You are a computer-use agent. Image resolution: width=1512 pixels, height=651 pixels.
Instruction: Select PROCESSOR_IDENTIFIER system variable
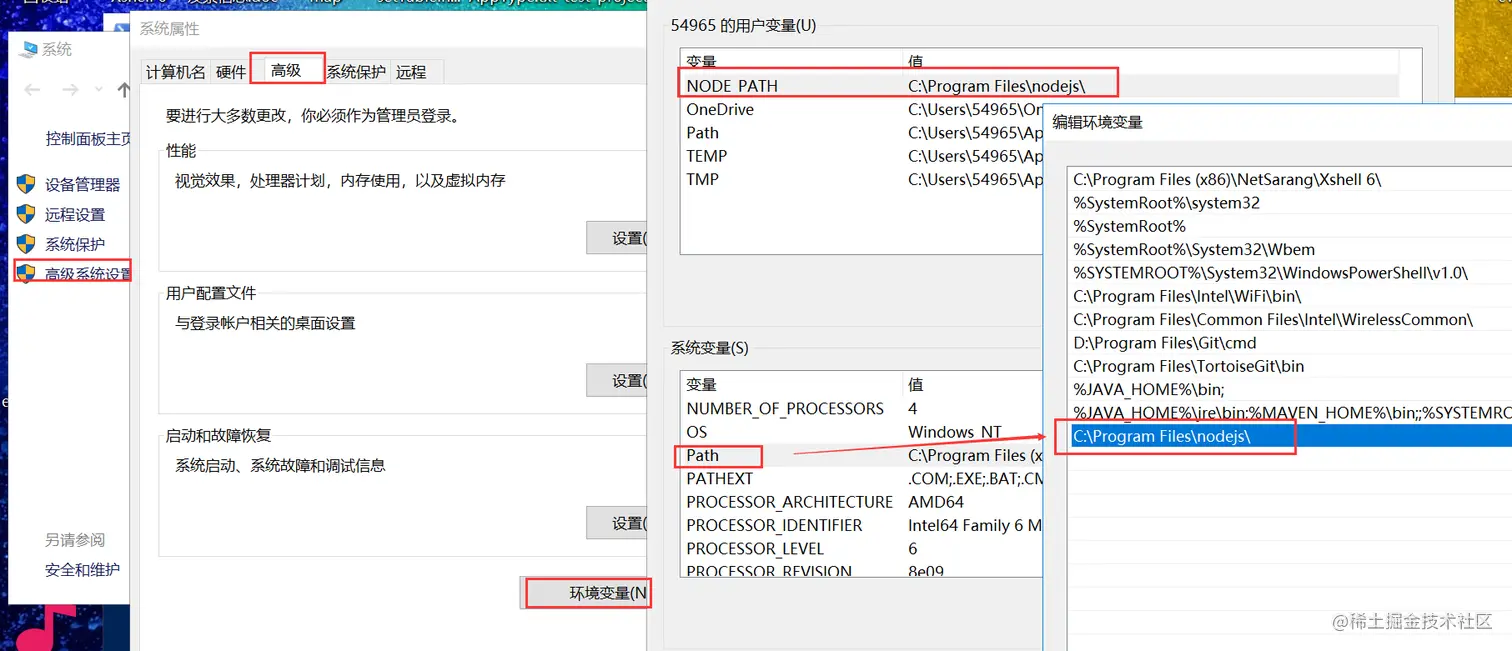coord(861,525)
